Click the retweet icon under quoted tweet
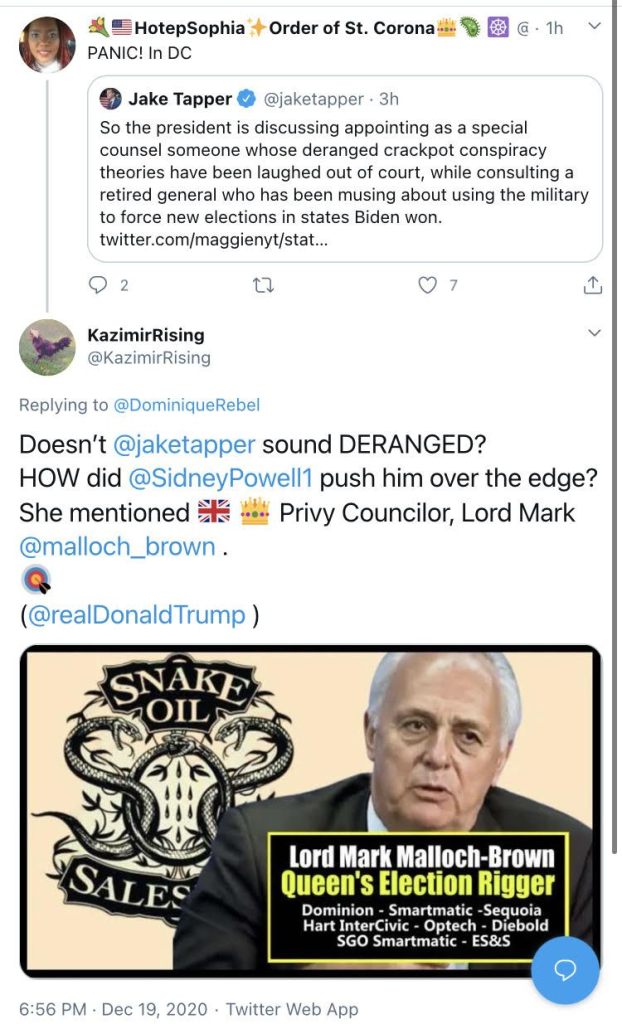622x1024 pixels. 264,285
